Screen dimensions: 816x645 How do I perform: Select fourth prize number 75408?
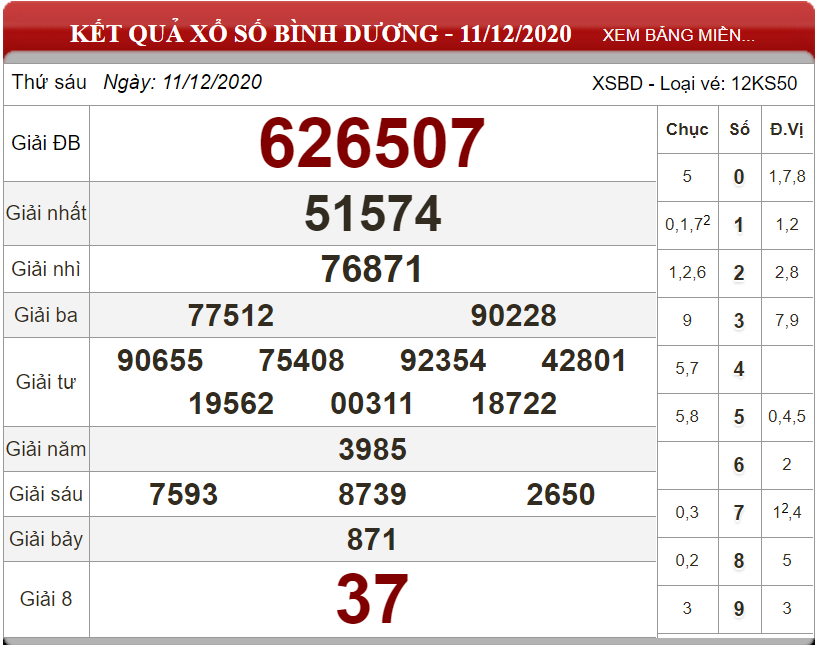pyautogui.click(x=301, y=360)
